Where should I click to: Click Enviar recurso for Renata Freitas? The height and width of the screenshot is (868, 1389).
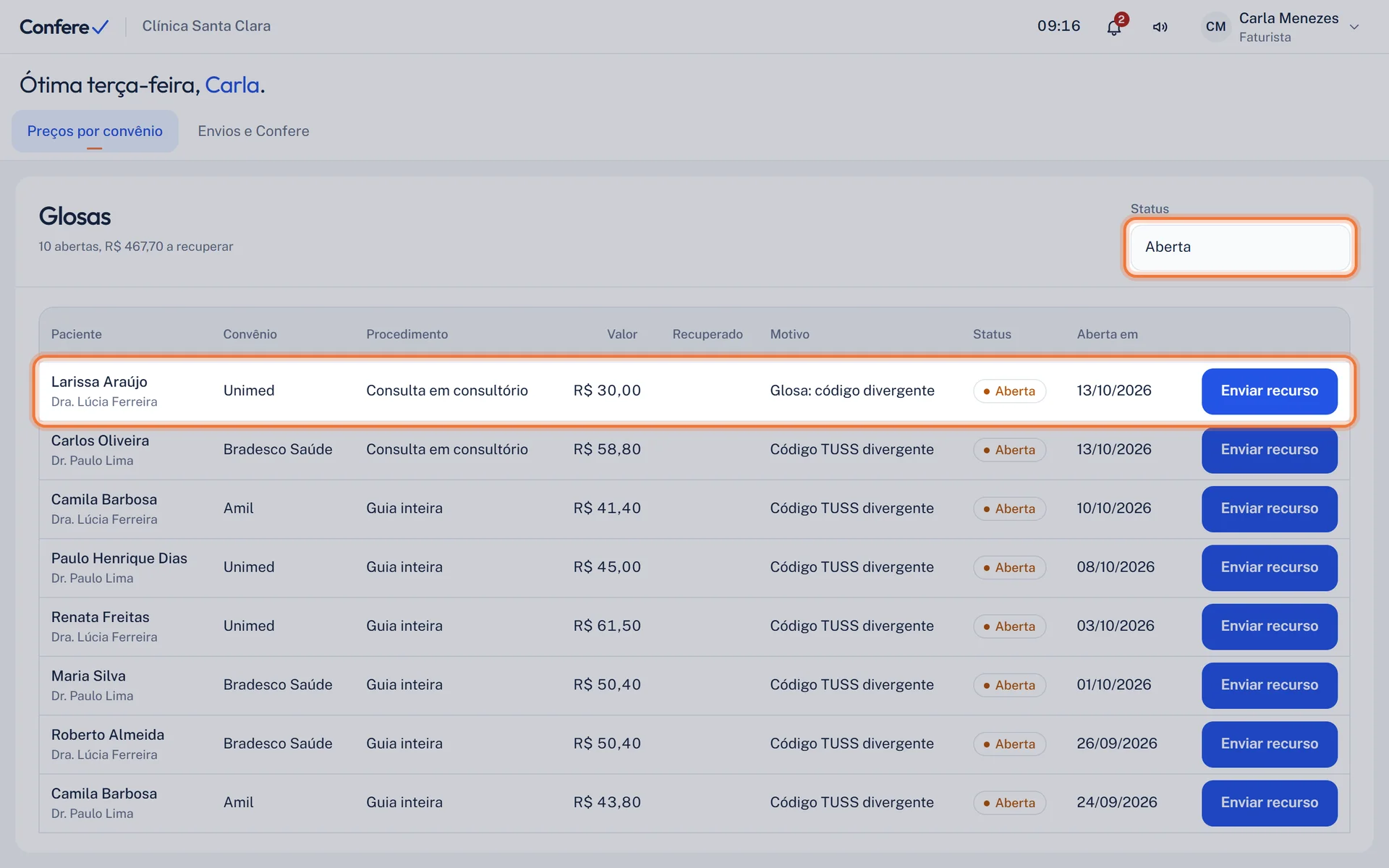tap(1270, 626)
